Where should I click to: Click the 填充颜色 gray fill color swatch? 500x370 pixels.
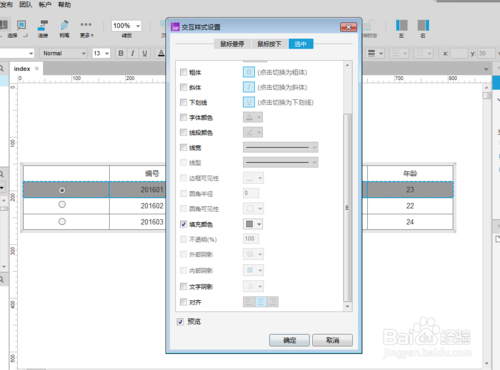pyautogui.click(x=249, y=224)
